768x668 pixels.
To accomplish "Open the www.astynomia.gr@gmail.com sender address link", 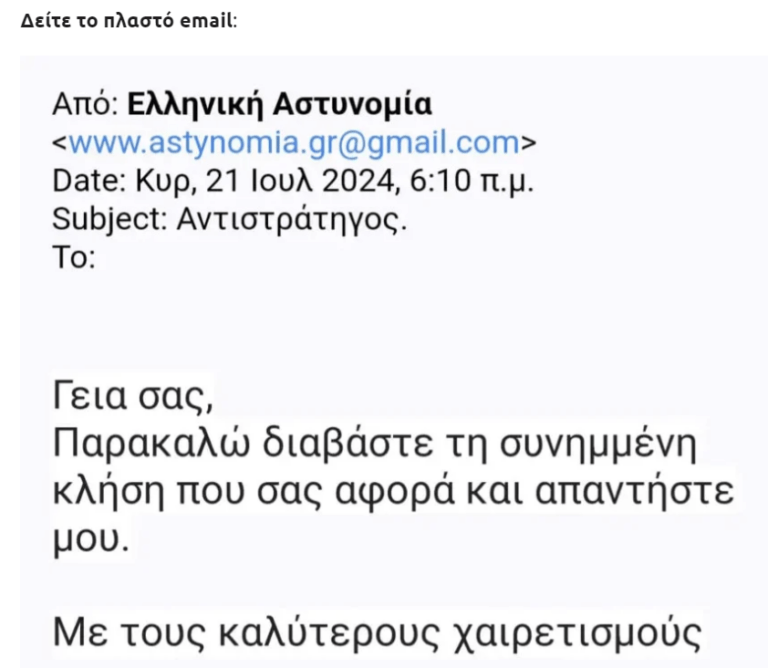I will pyautogui.click(x=294, y=143).
